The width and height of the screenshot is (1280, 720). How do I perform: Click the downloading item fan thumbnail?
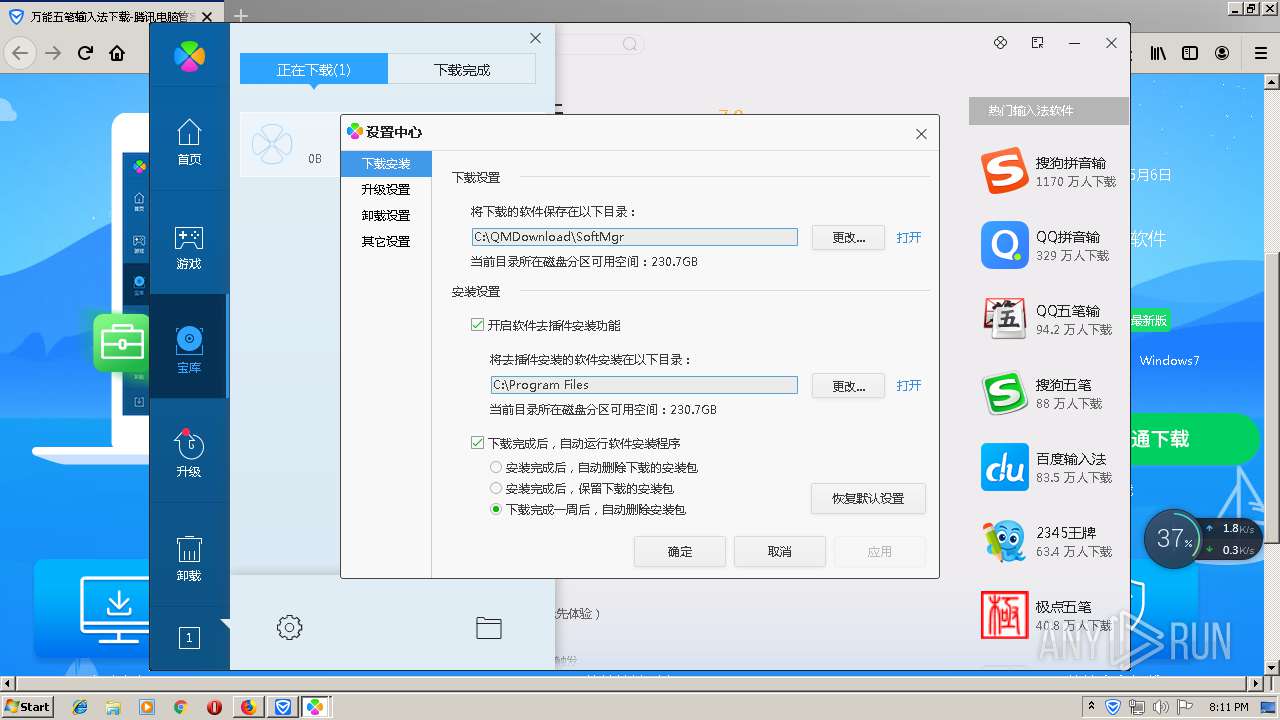click(x=272, y=144)
